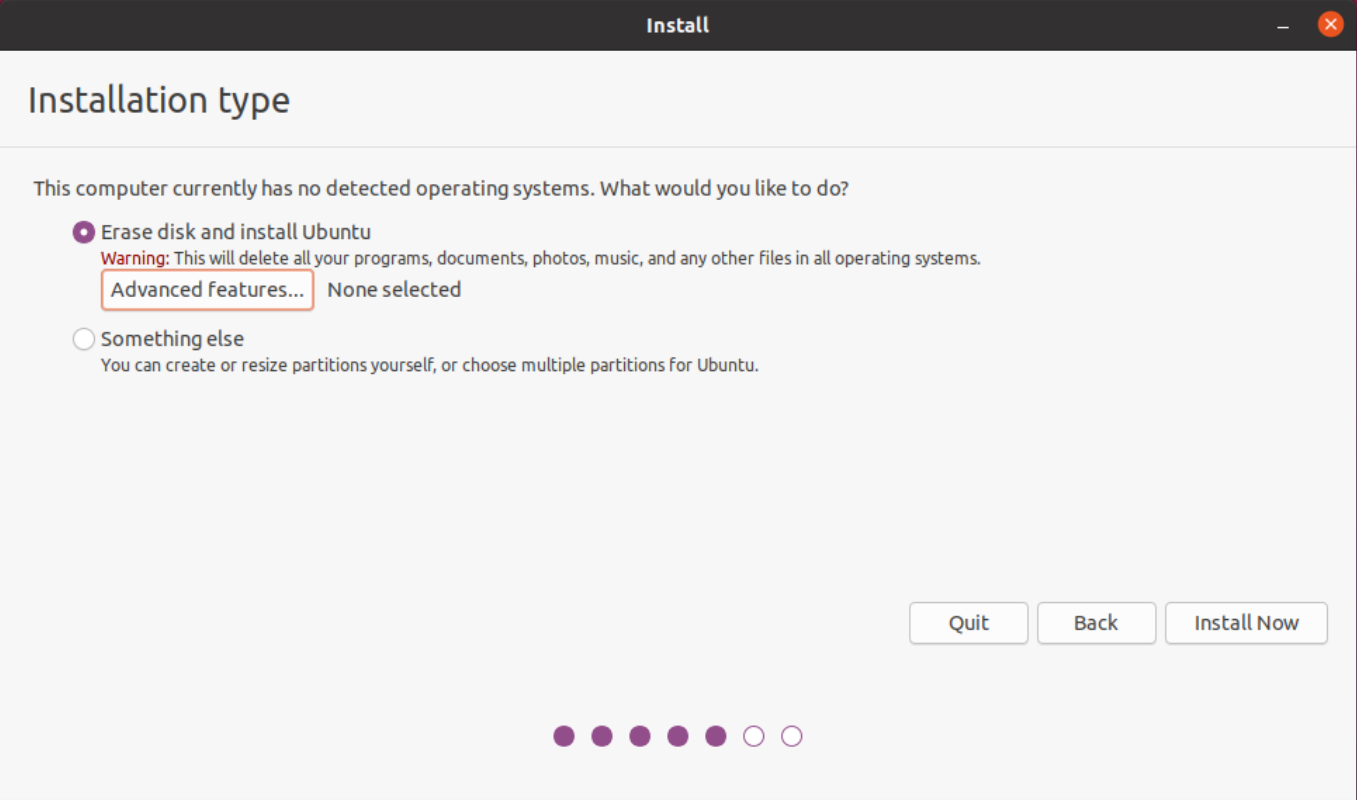Select the "Erase disk and install Ubuntu" option

coord(84,231)
